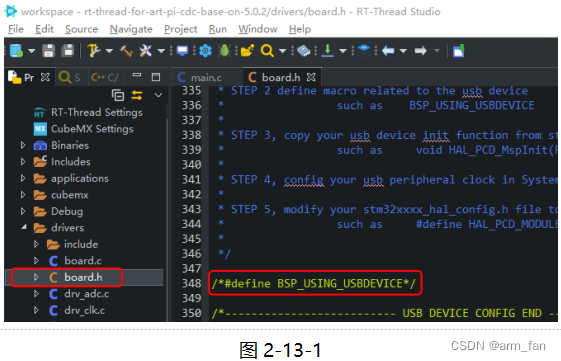Click line number 341 in editor gutter

coord(191,179)
